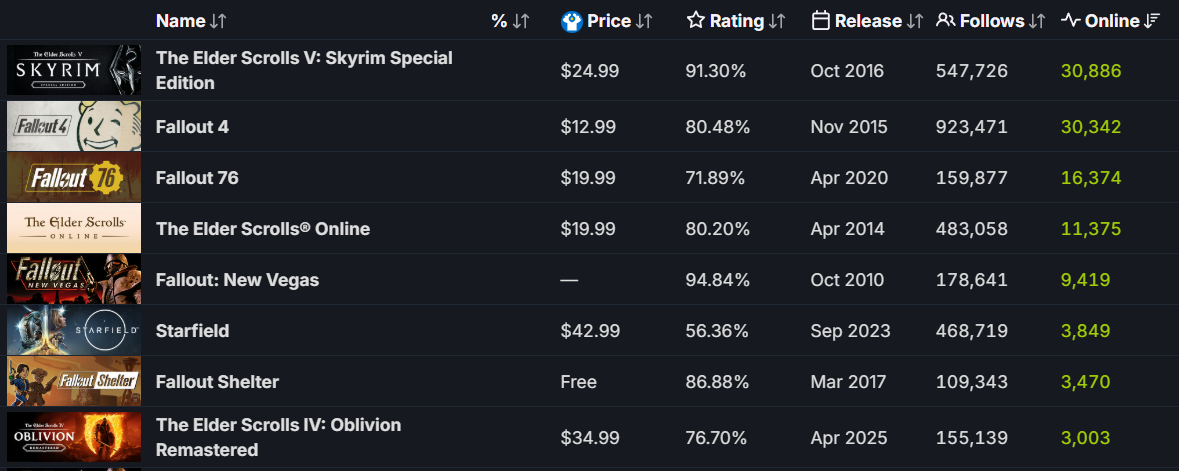Image resolution: width=1179 pixels, height=471 pixels.
Task: Open the Skyrim Special Edition thumbnail
Action: [74, 70]
